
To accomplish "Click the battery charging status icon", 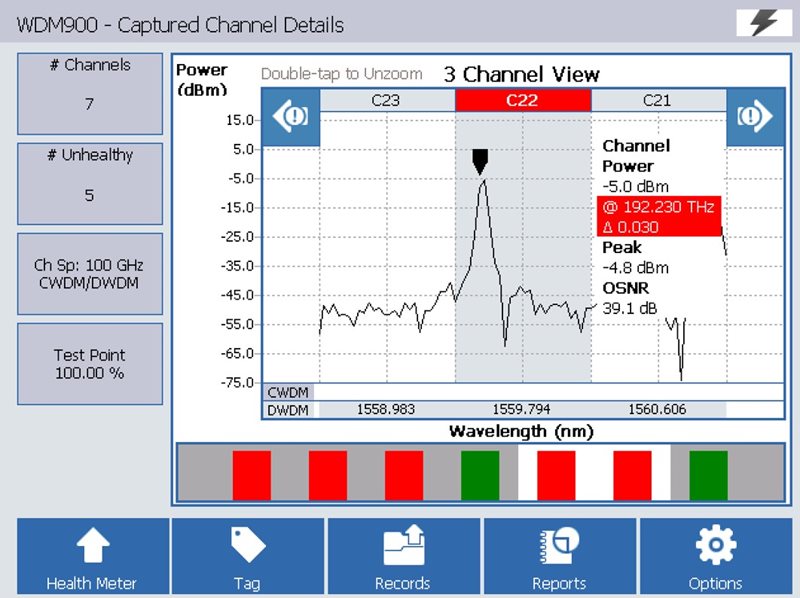I will (763, 23).
